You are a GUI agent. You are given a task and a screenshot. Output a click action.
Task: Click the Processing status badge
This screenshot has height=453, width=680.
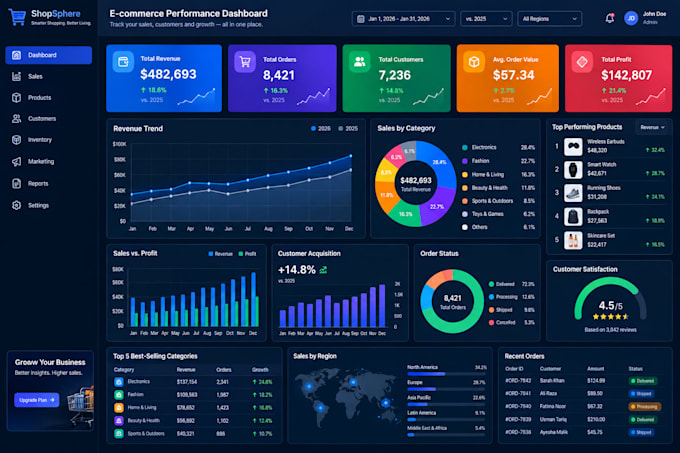click(644, 407)
